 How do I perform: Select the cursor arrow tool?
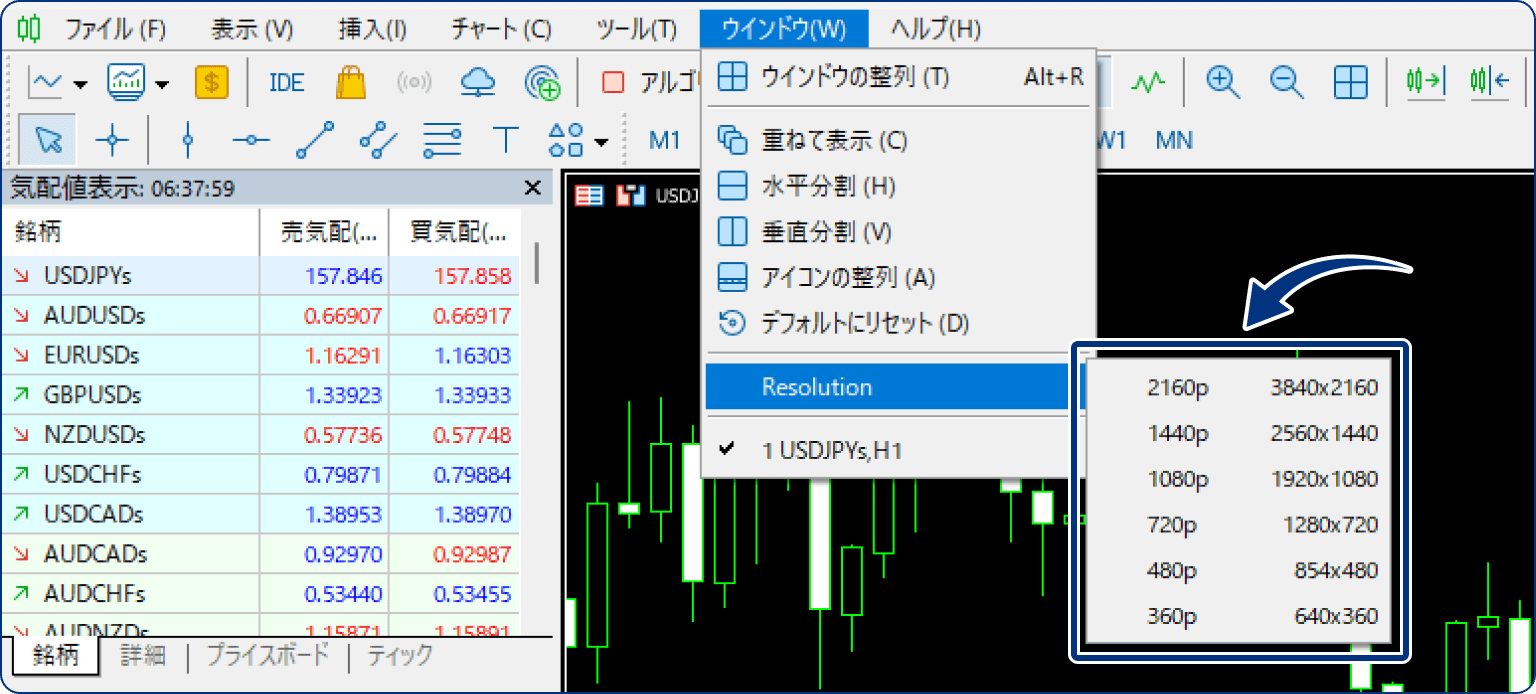(x=47, y=140)
